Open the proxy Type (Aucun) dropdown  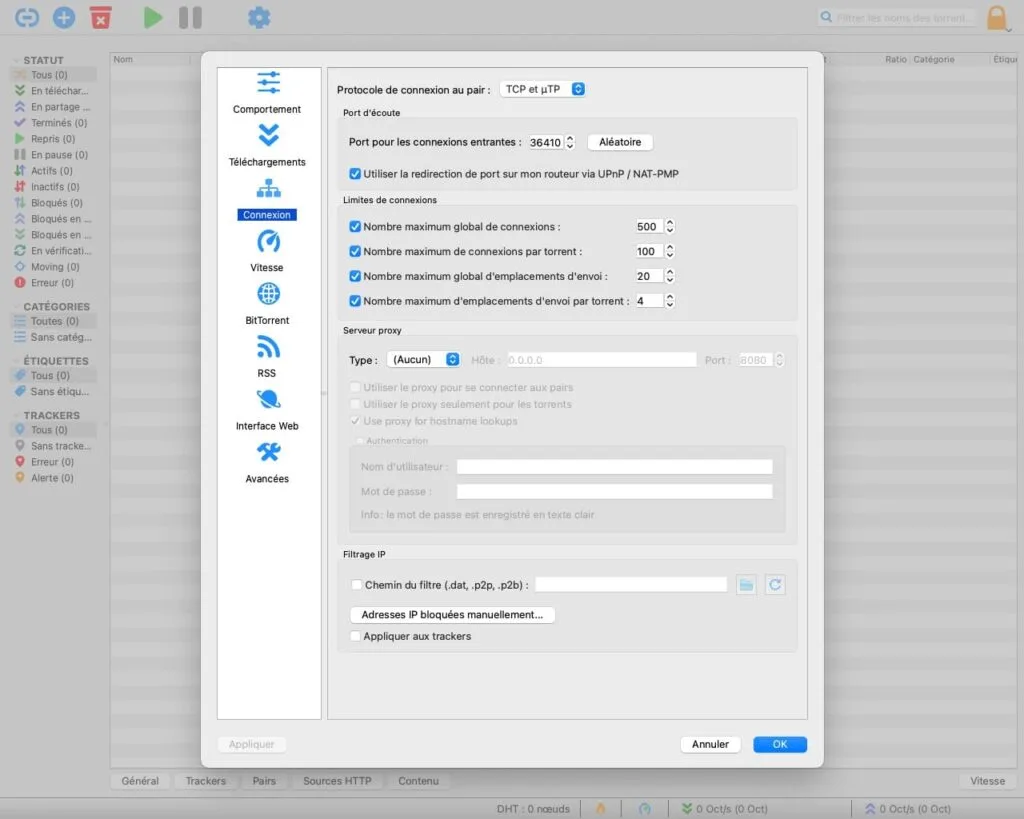424,359
